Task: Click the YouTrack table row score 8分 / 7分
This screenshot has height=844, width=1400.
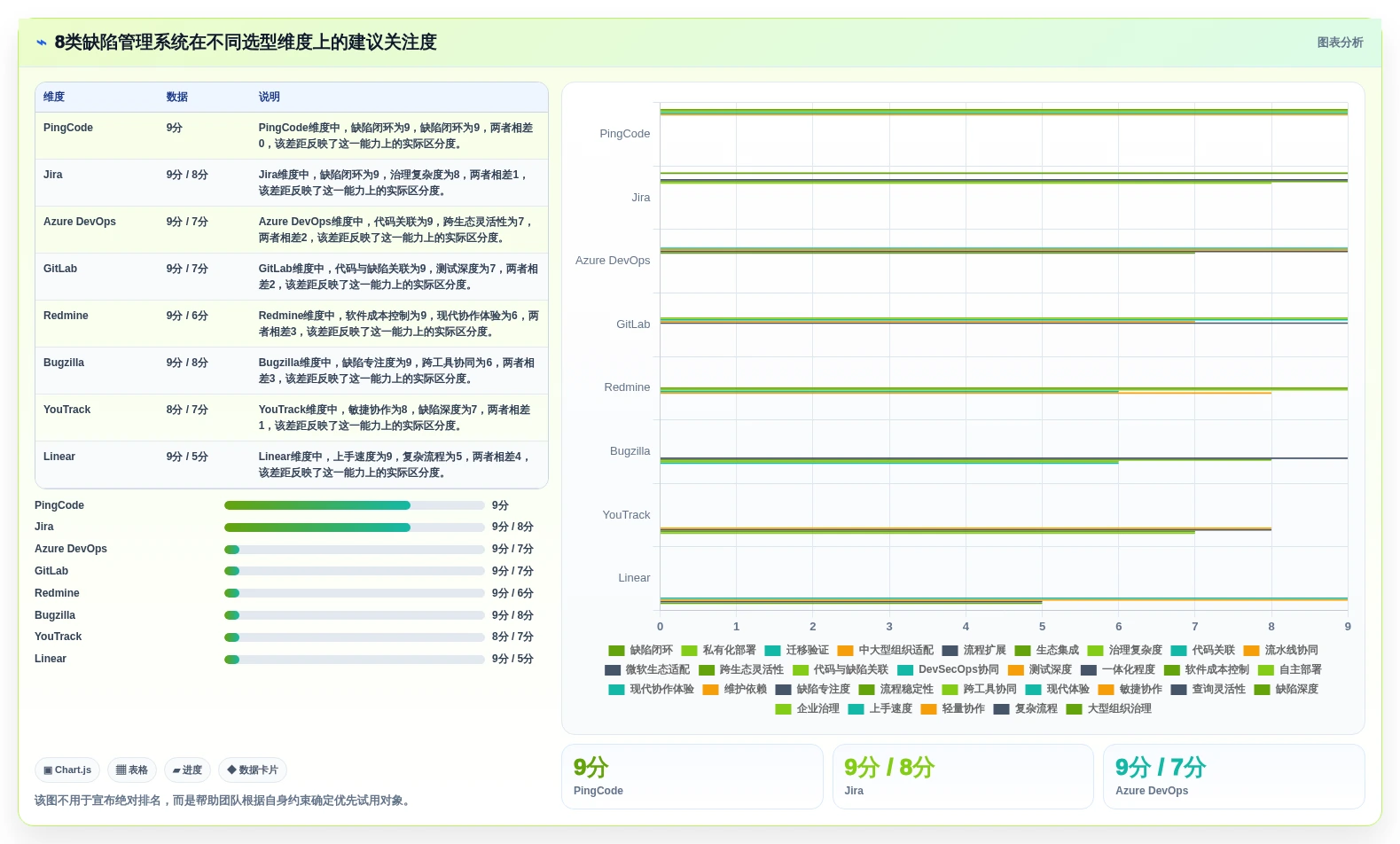Action: tap(187, 410)
